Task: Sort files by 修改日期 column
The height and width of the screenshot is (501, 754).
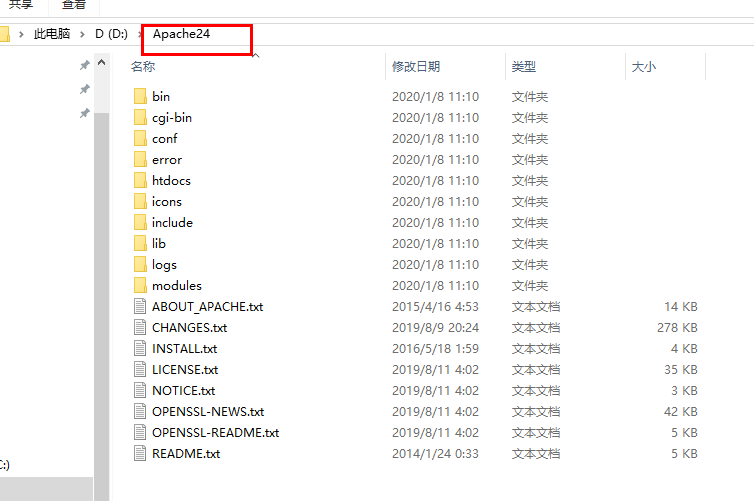Action: tap(416, 66)
